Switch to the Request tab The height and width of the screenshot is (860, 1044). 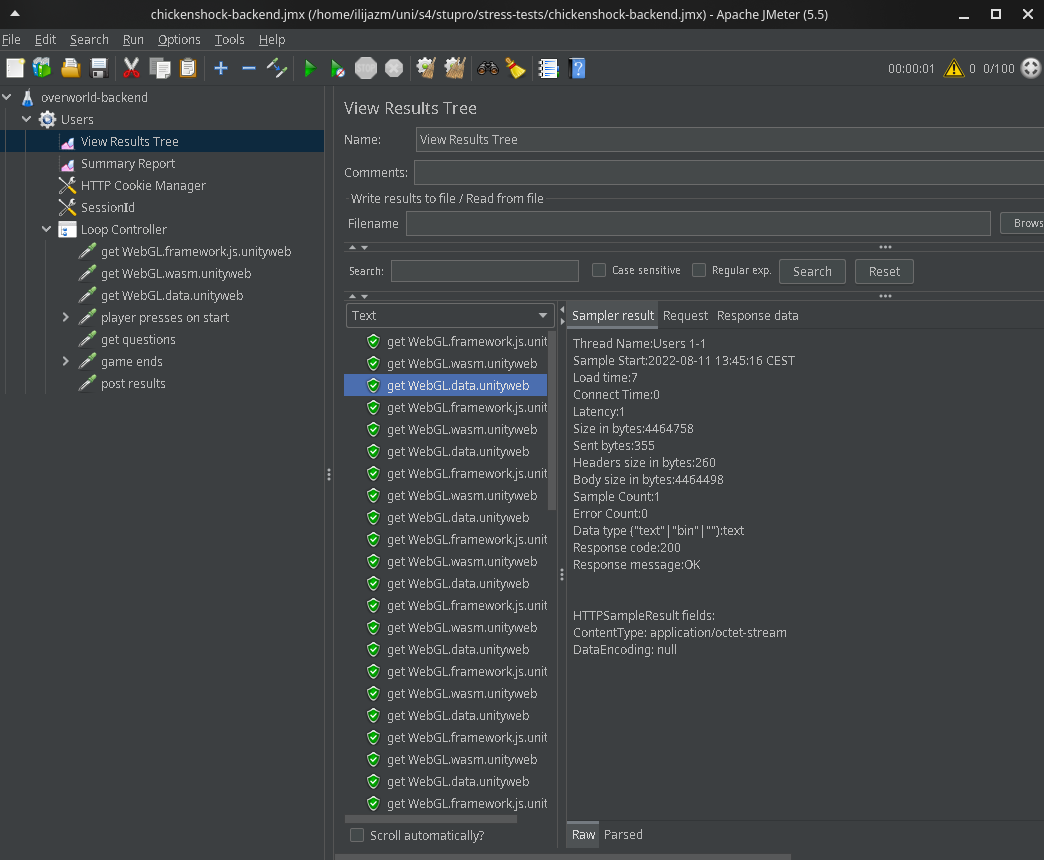click(685, 316)
